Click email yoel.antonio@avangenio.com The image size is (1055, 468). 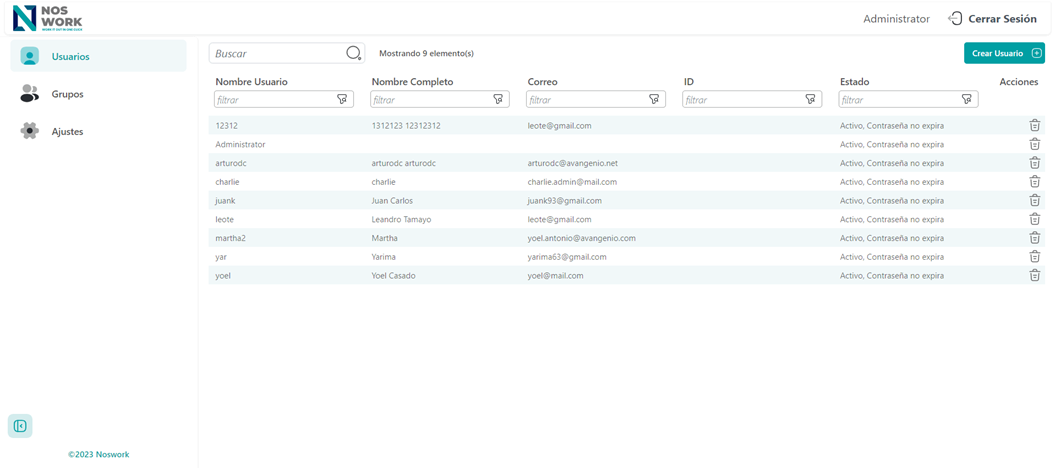click(x=581, y=238)
